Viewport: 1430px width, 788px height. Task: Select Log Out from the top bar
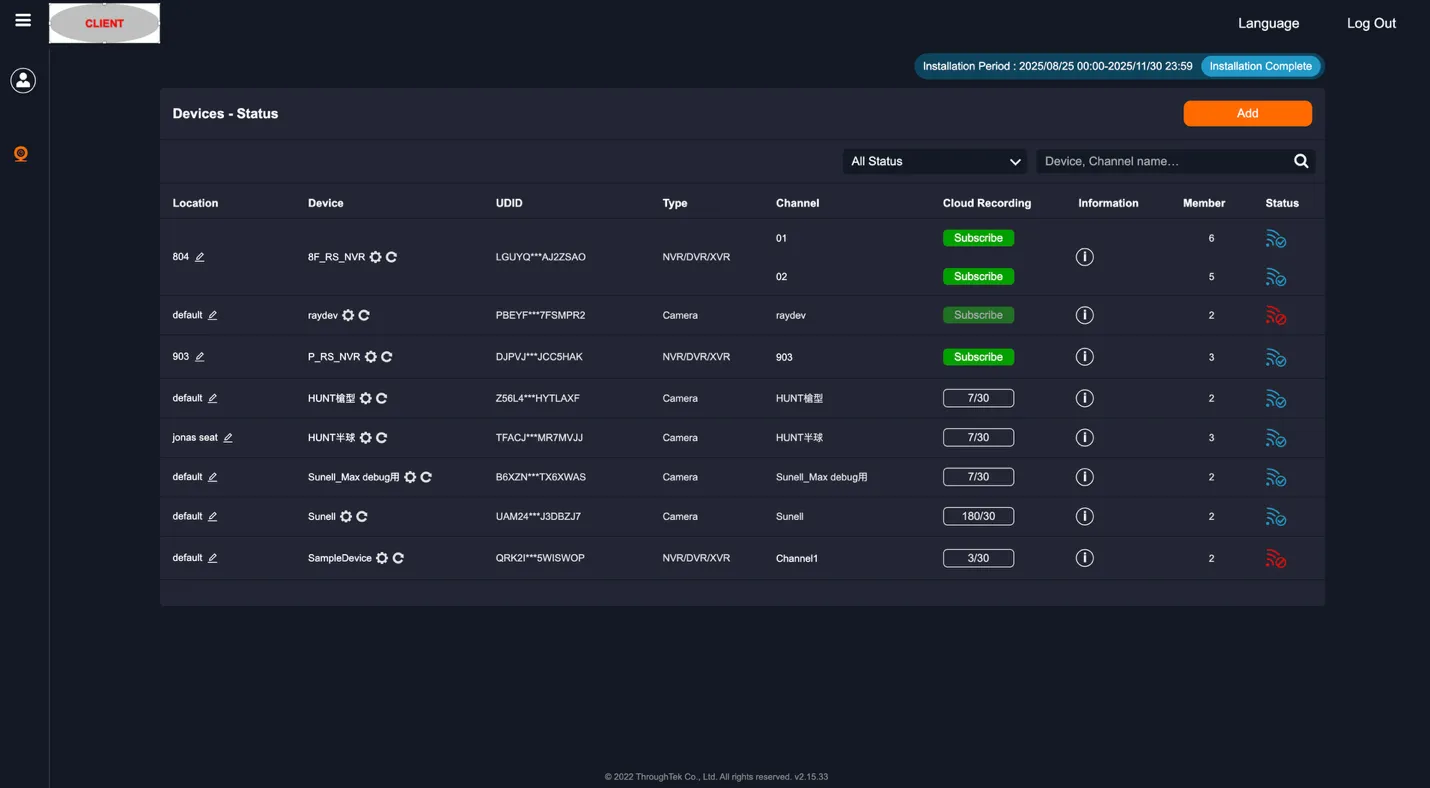pyautogui.click(x=1371, y=22)
